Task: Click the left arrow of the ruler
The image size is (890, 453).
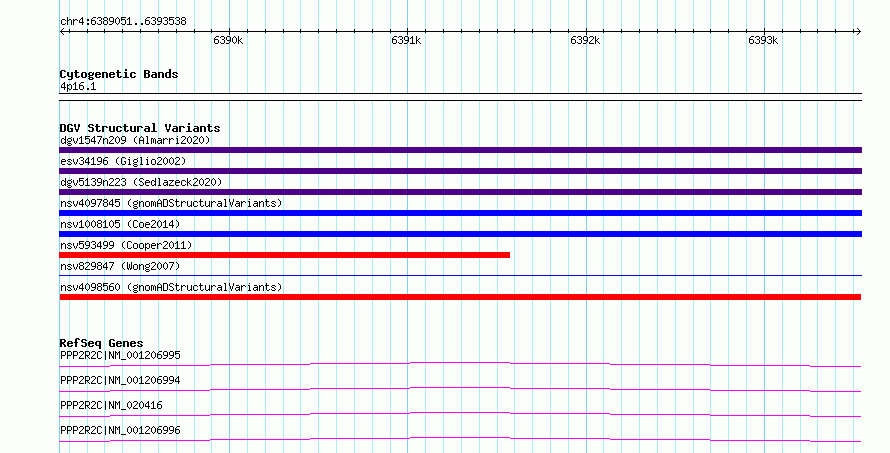Action: [63, 32]
